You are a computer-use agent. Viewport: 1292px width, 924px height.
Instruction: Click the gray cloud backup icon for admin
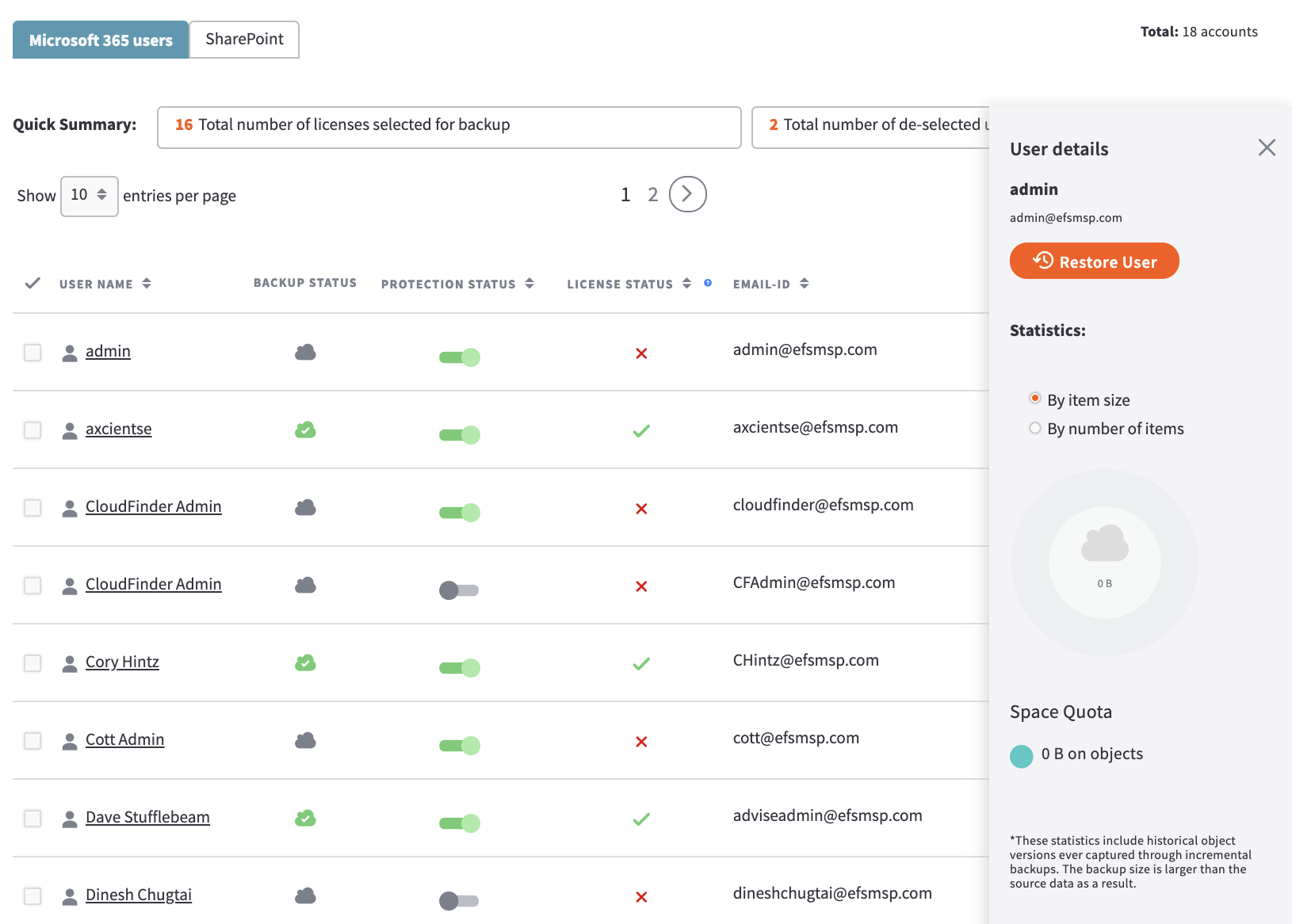click(305, 353)
